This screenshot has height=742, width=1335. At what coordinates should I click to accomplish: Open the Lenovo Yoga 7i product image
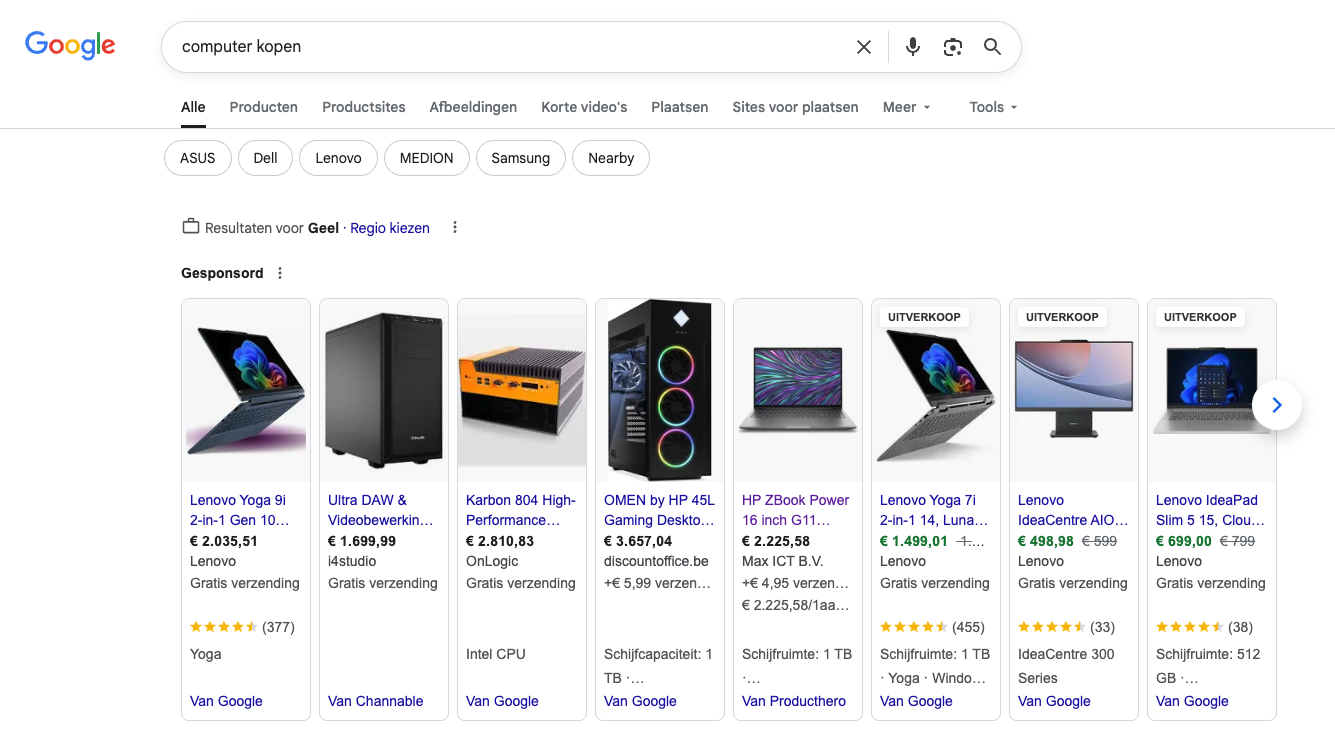click(936, 390)
